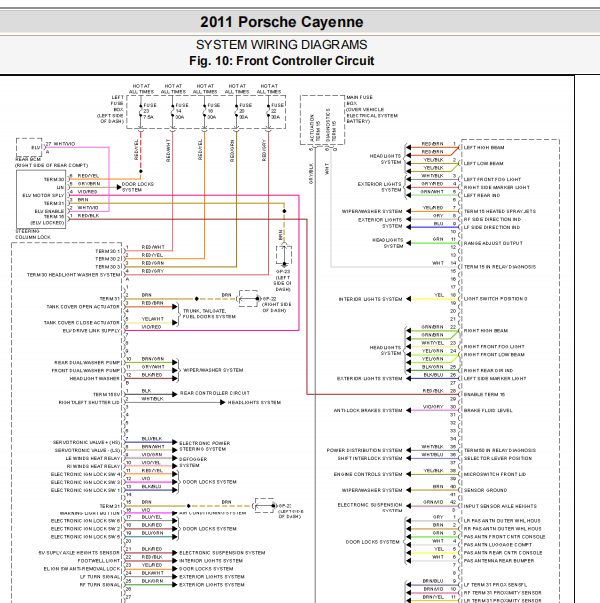600x603 pixels.
Task: Select 'PAS ANTN FRONT CNTR CONSOLE' label
Action: pos(504,537)
